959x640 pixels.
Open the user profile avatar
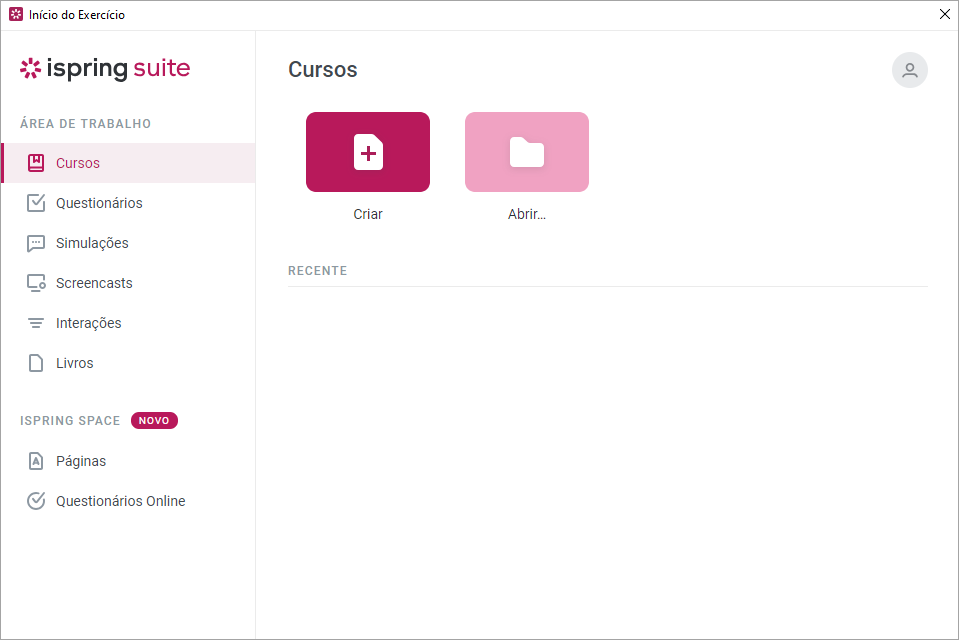point(909,70)
